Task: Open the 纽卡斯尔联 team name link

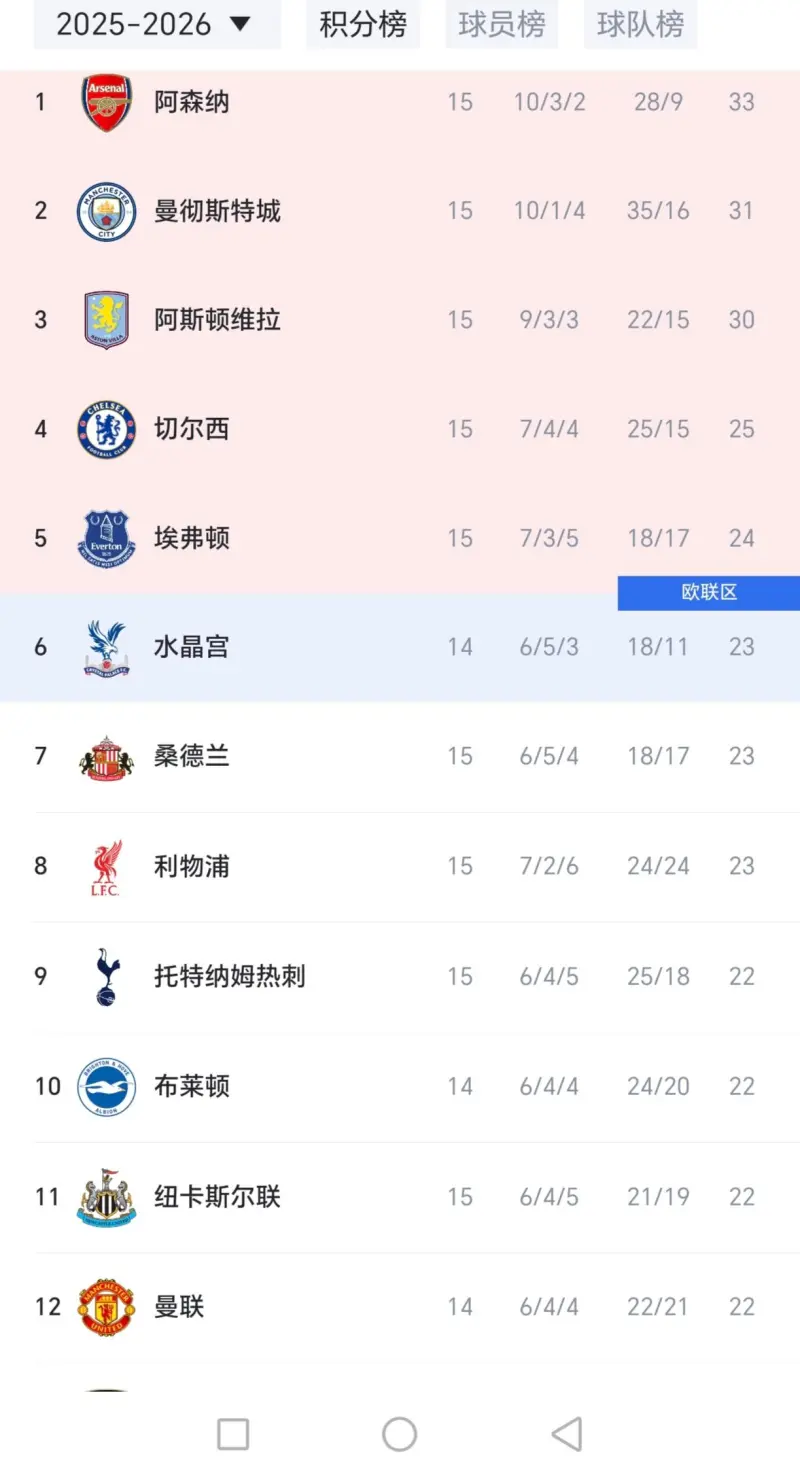Action: (217, 1196)
